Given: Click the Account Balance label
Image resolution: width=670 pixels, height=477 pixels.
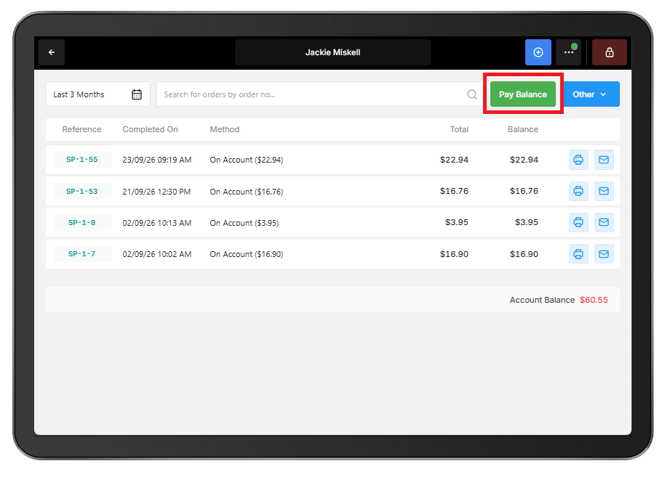Looking at the screenshot, I should pos(542,300).
